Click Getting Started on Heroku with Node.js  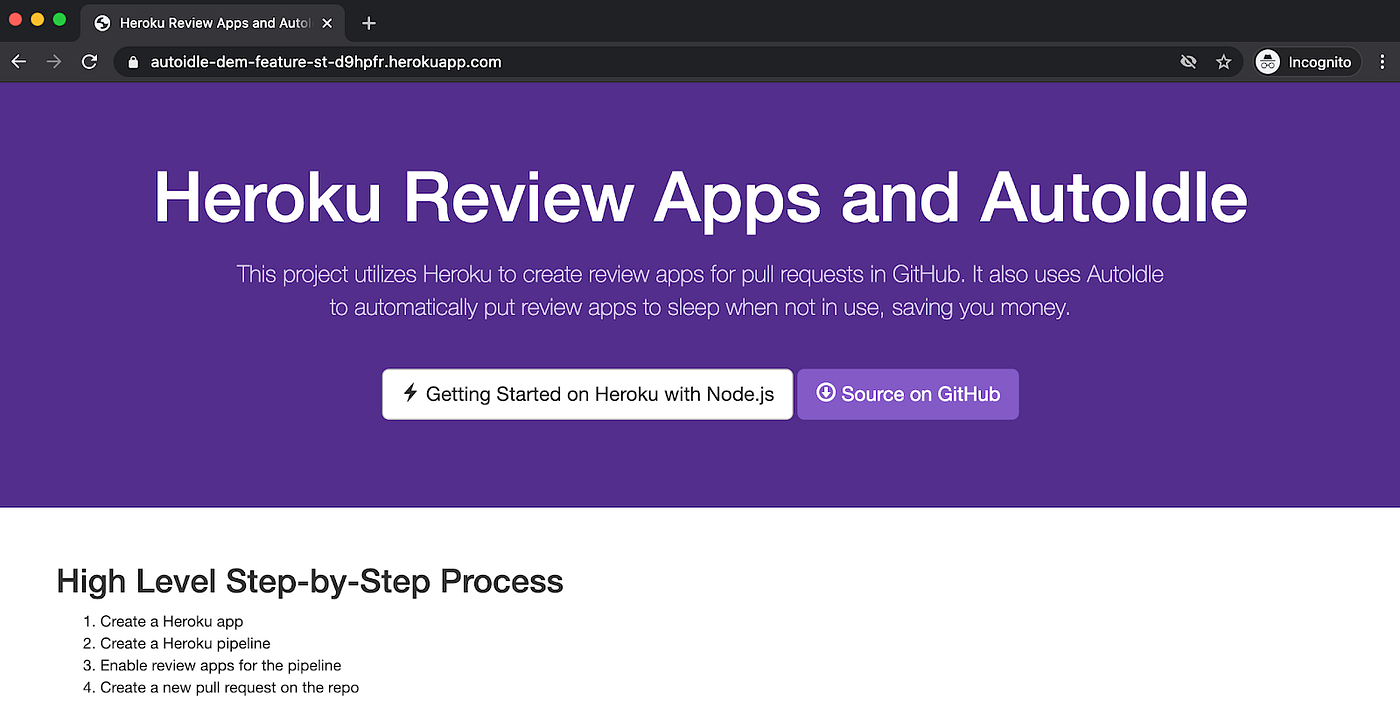pyautogui.click(x=587, y=394)
